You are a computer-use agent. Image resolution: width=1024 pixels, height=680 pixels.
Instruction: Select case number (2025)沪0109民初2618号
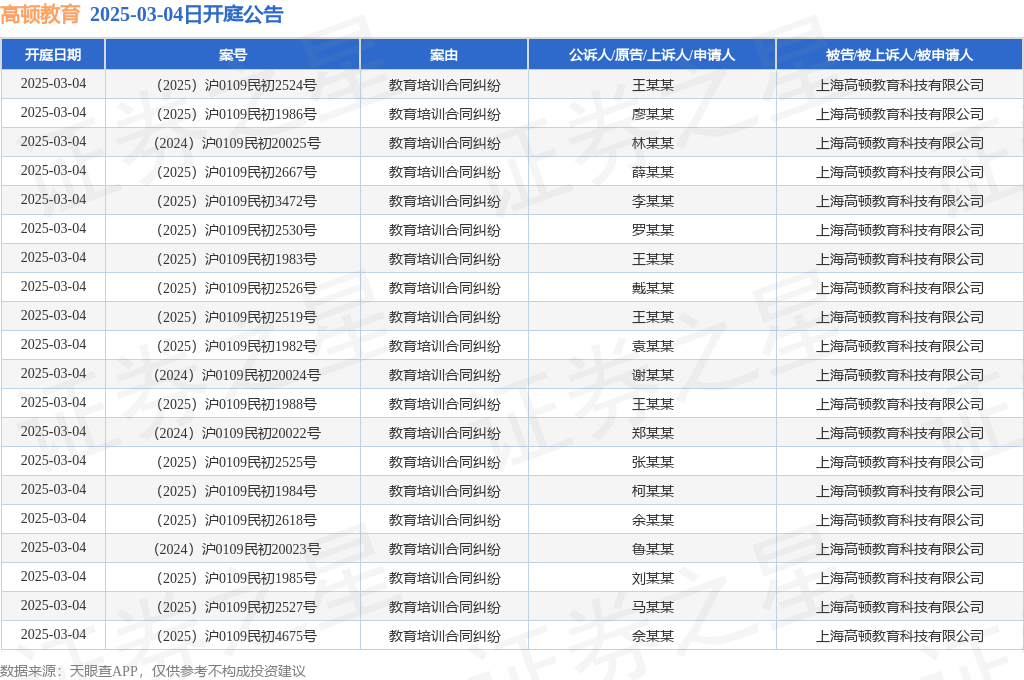[x=236, y=520]
